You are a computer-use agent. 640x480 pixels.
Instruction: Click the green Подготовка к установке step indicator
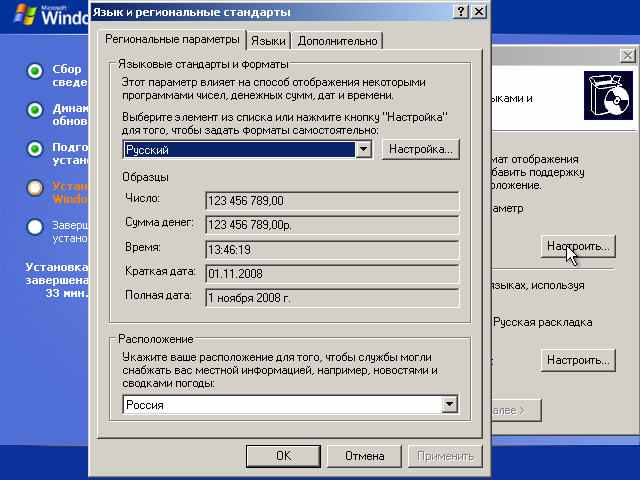(x=35, y=149)
